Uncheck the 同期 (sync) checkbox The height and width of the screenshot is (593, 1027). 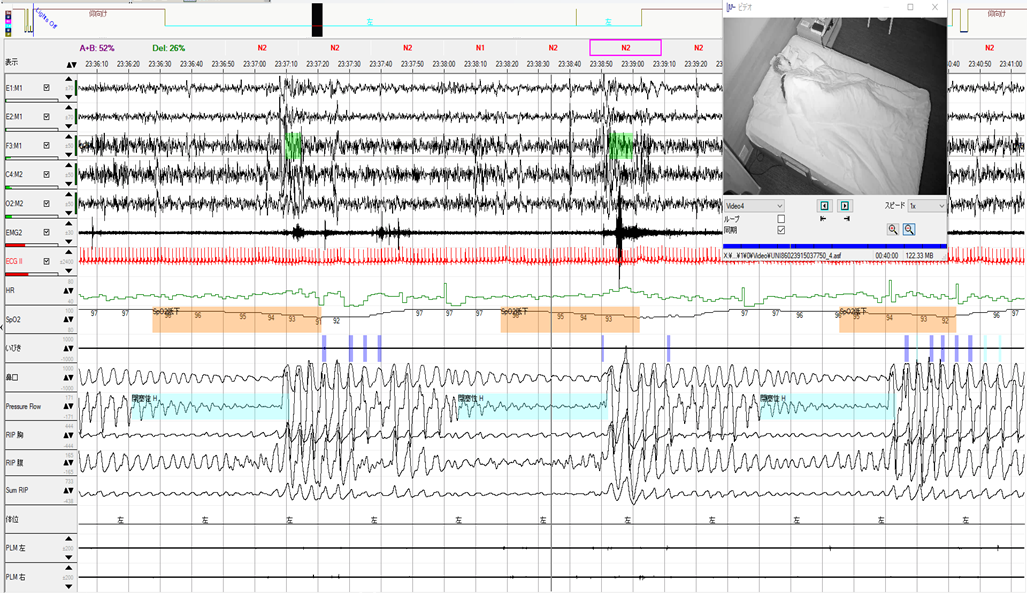point(781,229)
